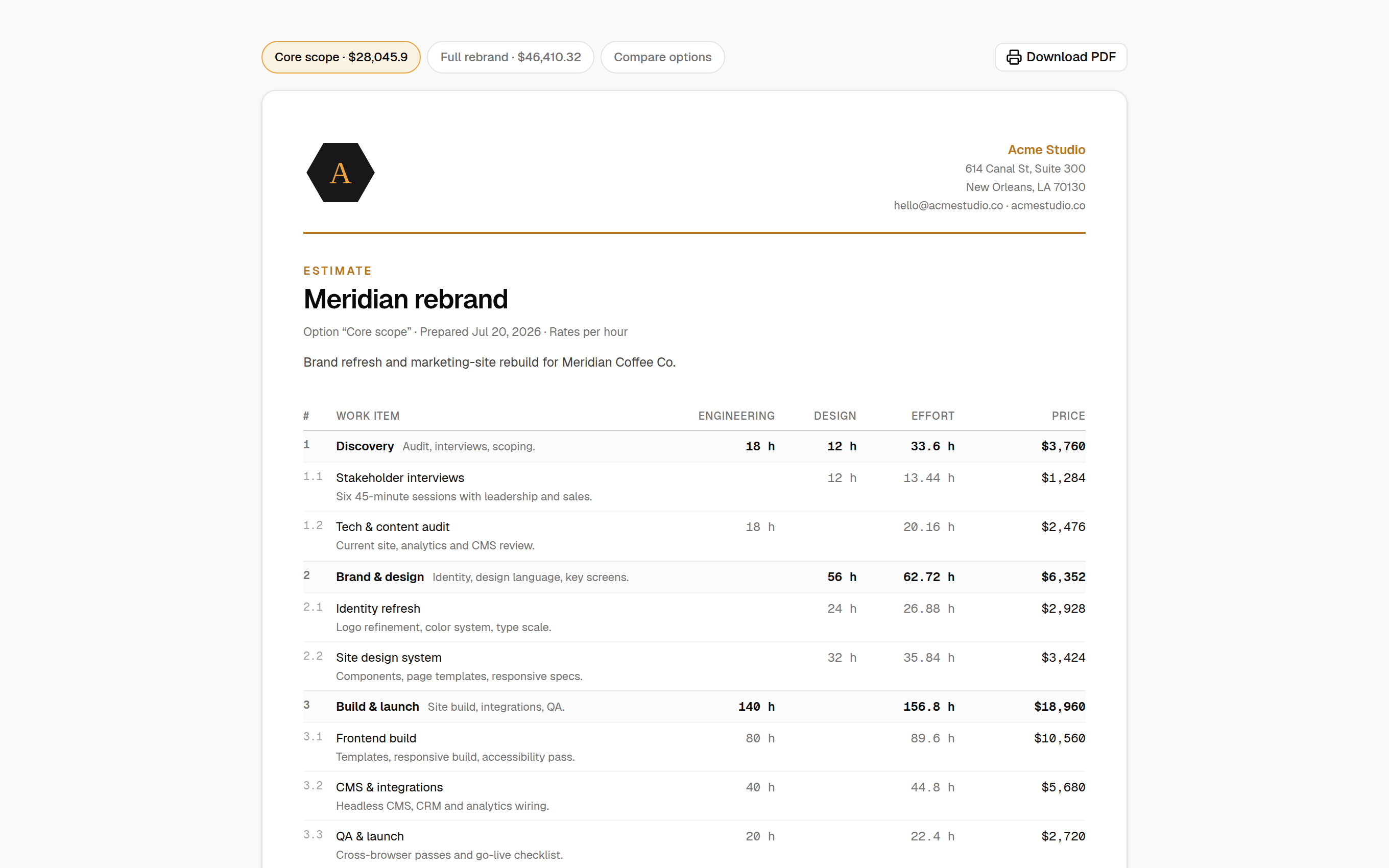Click Frontend build engineering 80 h

(x=760, y=738)
